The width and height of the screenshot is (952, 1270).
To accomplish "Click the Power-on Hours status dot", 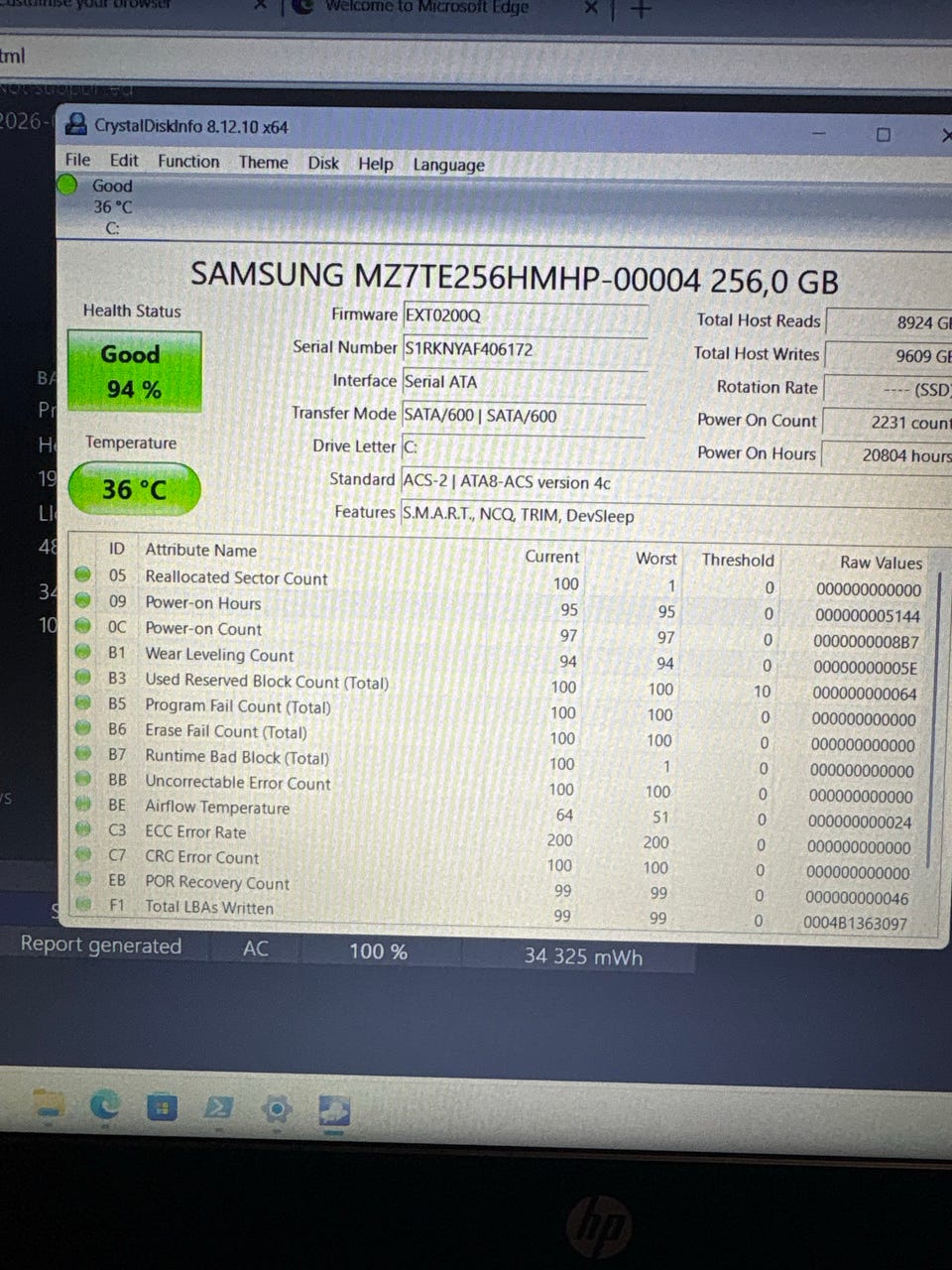I will click(x=84, y=600).
